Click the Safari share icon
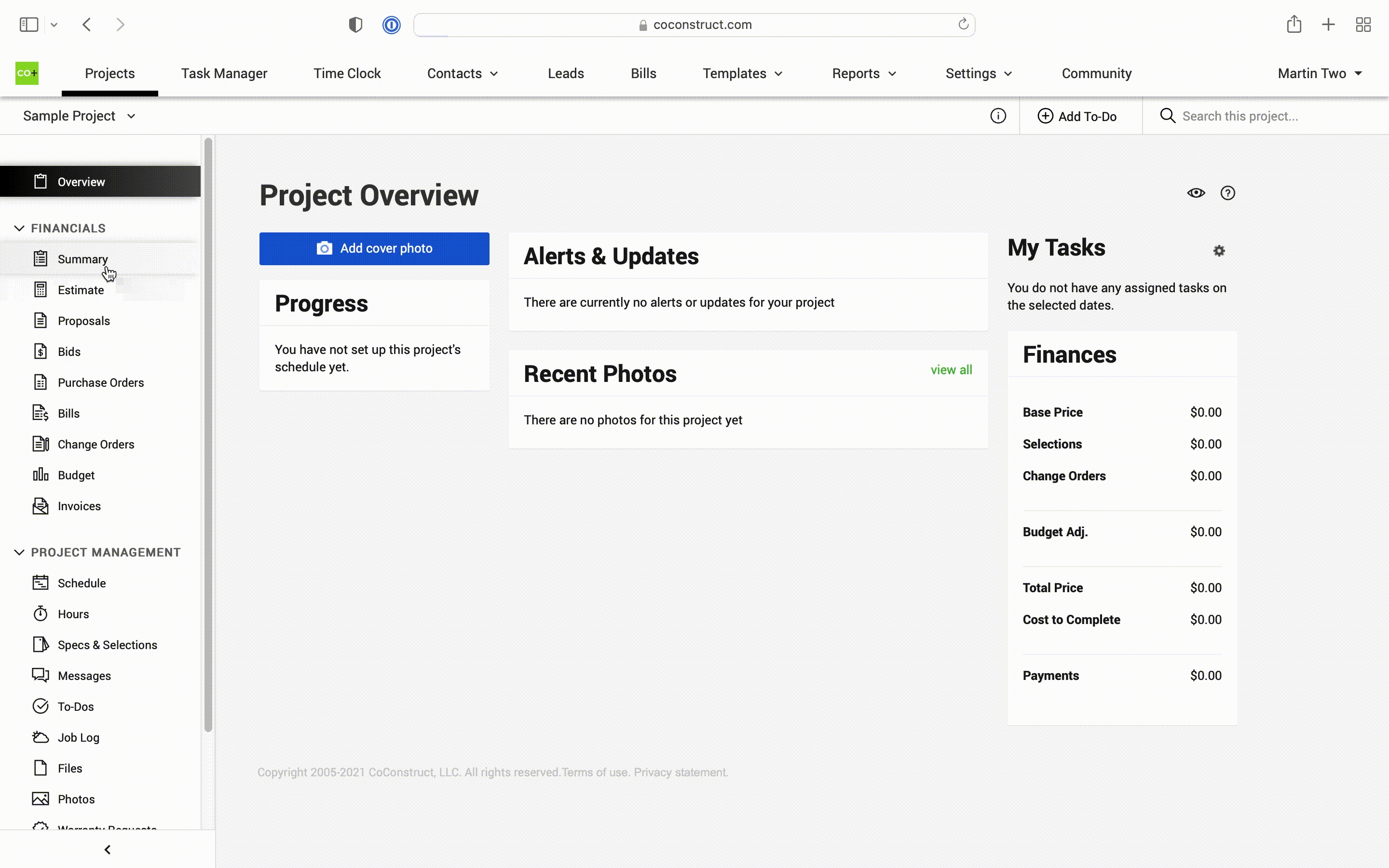 coord(1294,24)
